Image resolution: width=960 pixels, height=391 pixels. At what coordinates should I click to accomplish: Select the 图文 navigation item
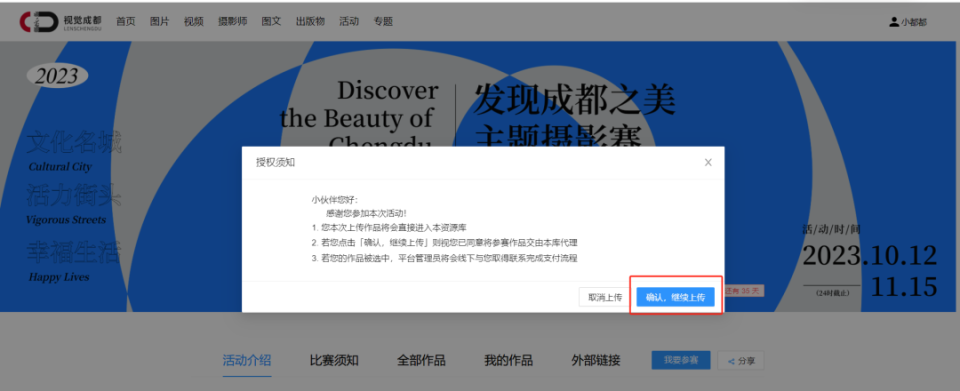(271, 21)
